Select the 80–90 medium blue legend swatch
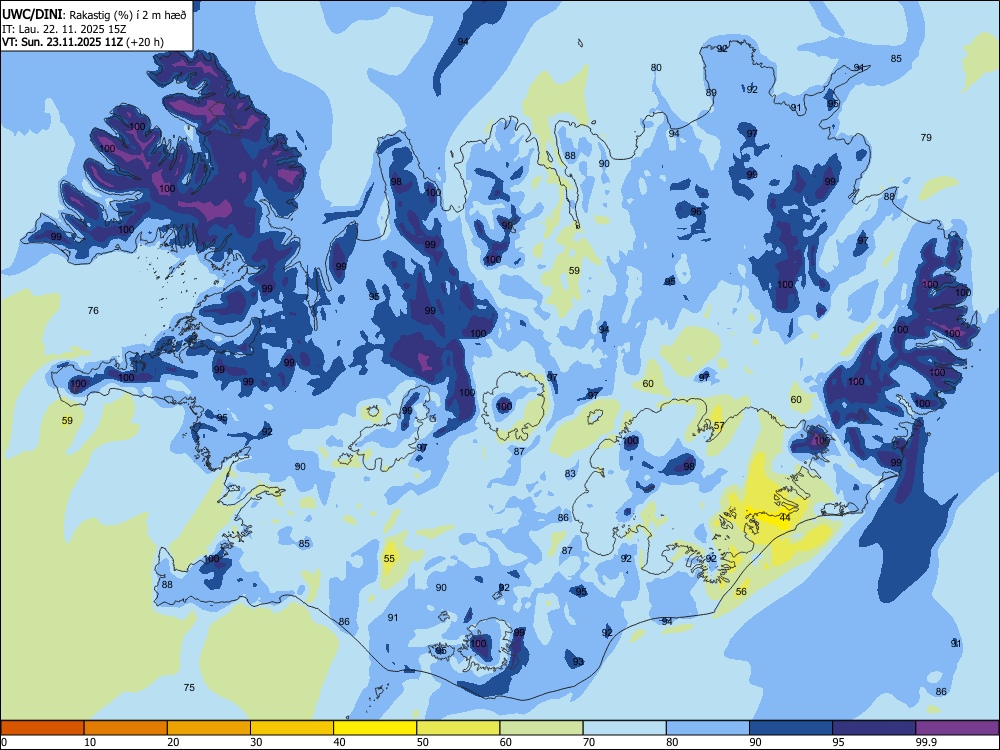This screenshot has height=750, width=1000. click(x=708, y=728)
